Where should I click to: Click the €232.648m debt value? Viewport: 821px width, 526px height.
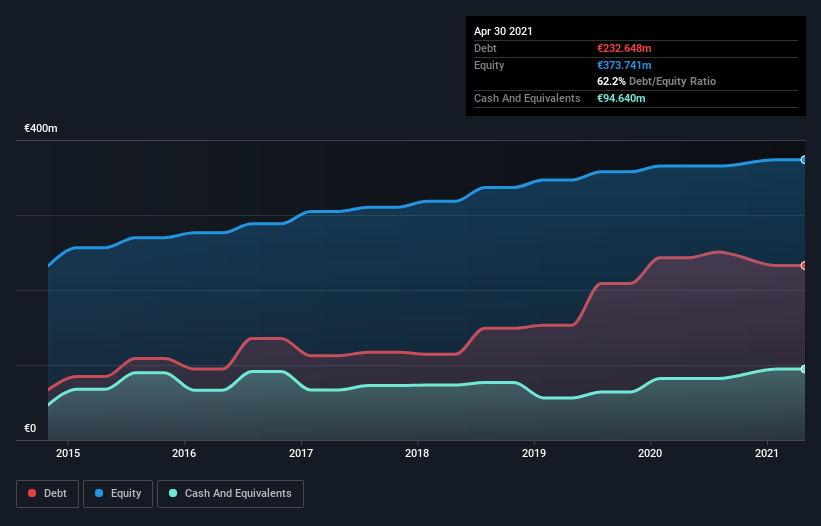coord(624,48)
